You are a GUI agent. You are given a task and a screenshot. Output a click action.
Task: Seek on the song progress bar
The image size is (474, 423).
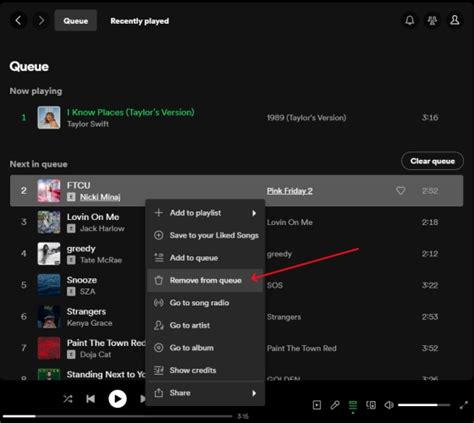(x=117, y=416)
